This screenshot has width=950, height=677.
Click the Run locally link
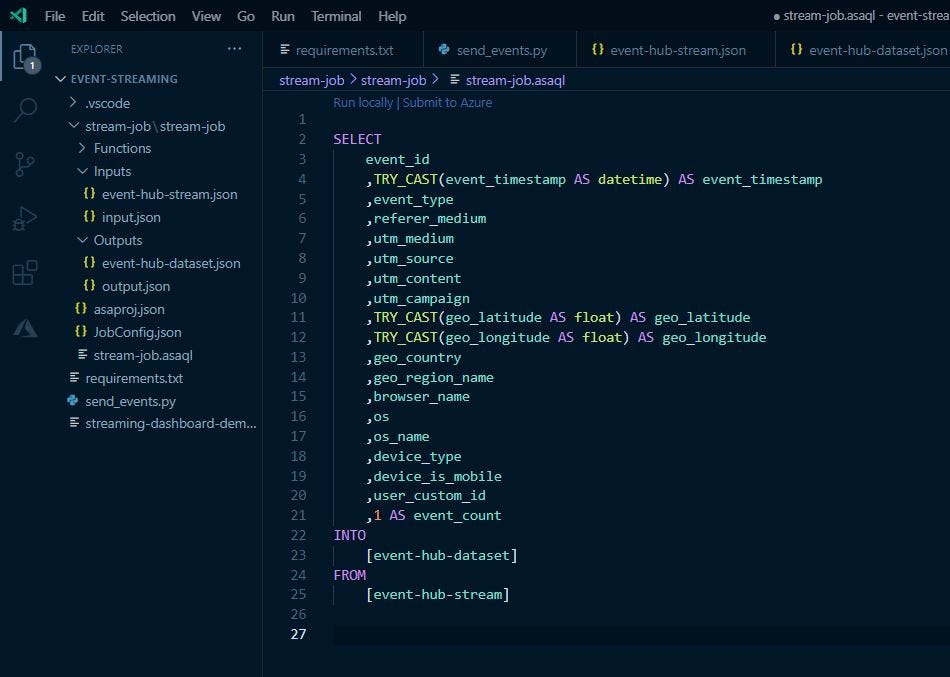363,103
